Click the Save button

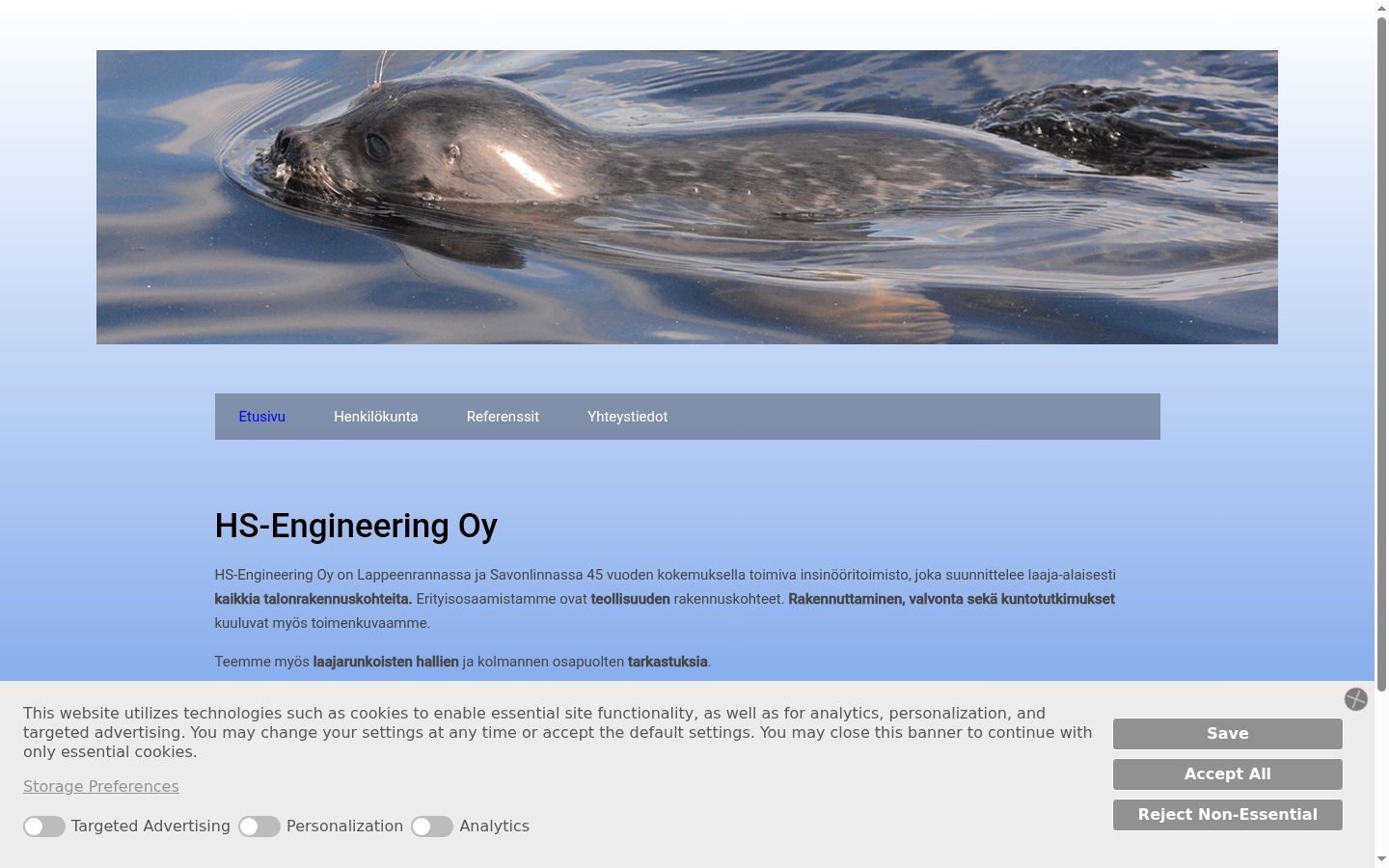click(x=1228, y=734)
